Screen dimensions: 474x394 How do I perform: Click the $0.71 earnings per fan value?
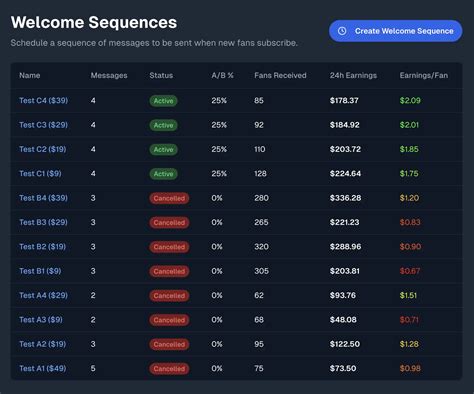pyautogui.click(x=409, y=319)
